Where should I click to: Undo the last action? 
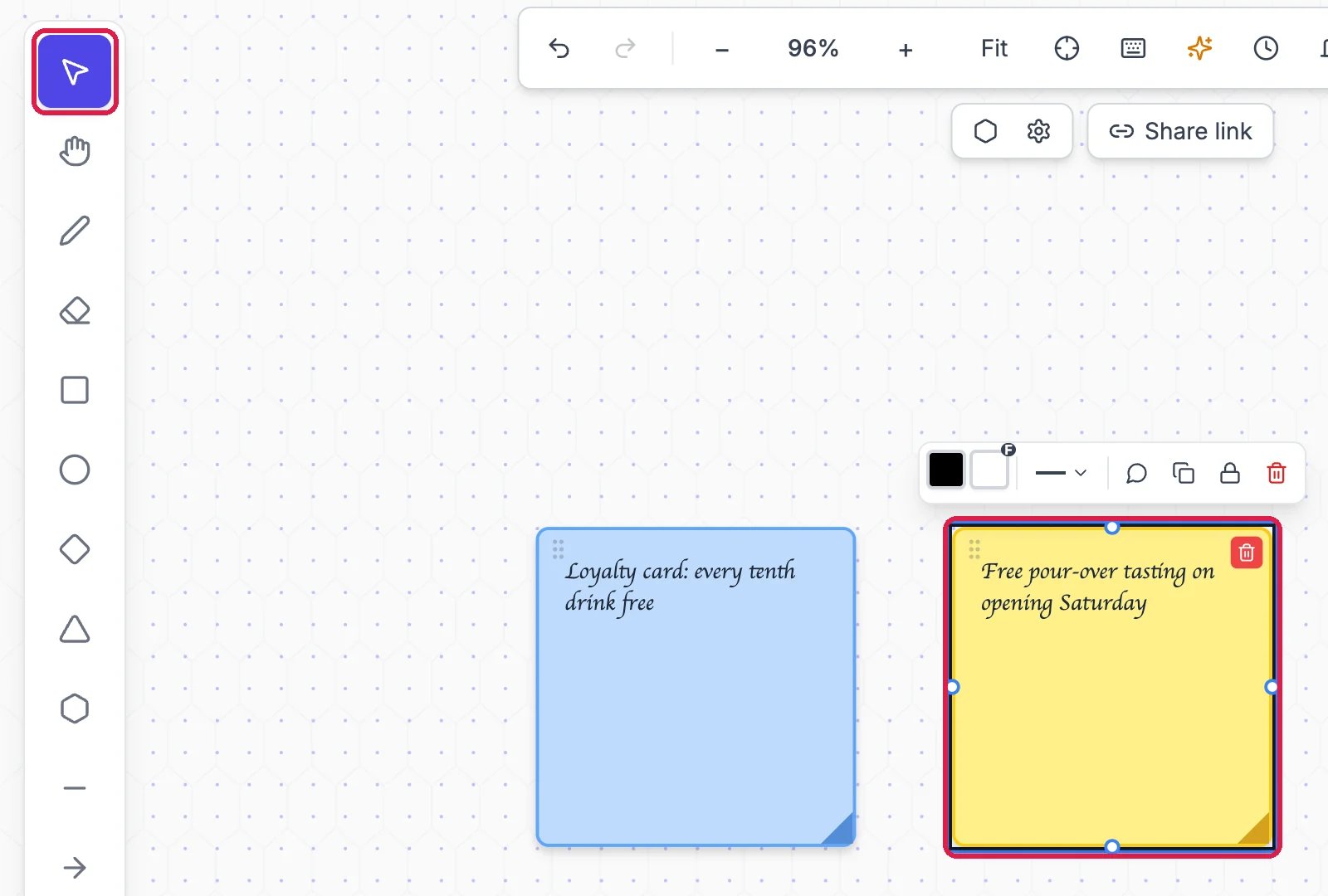tap(559, 48)
